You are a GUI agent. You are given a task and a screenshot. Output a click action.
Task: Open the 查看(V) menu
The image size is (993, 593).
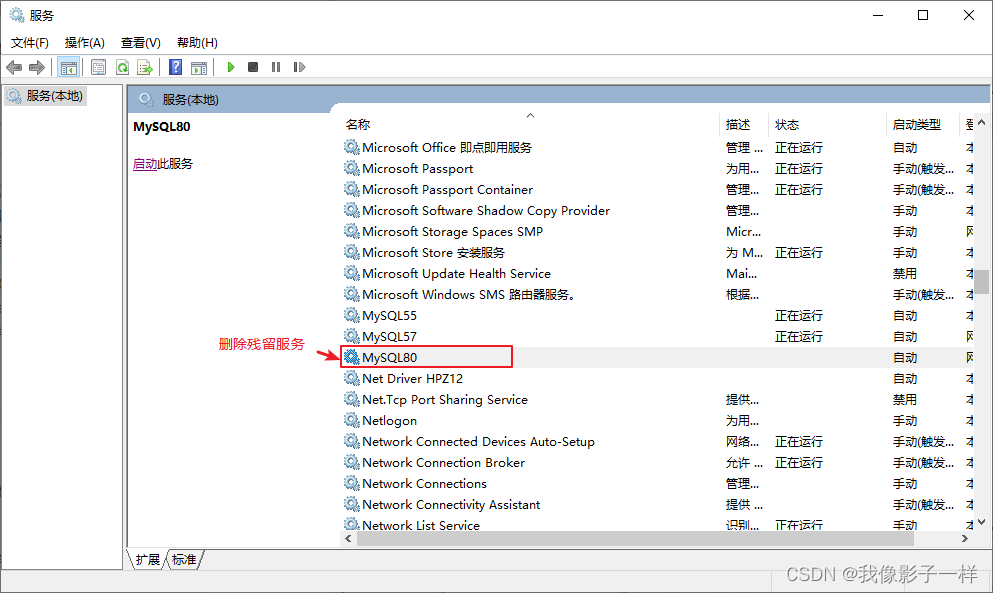pos(141,42)
